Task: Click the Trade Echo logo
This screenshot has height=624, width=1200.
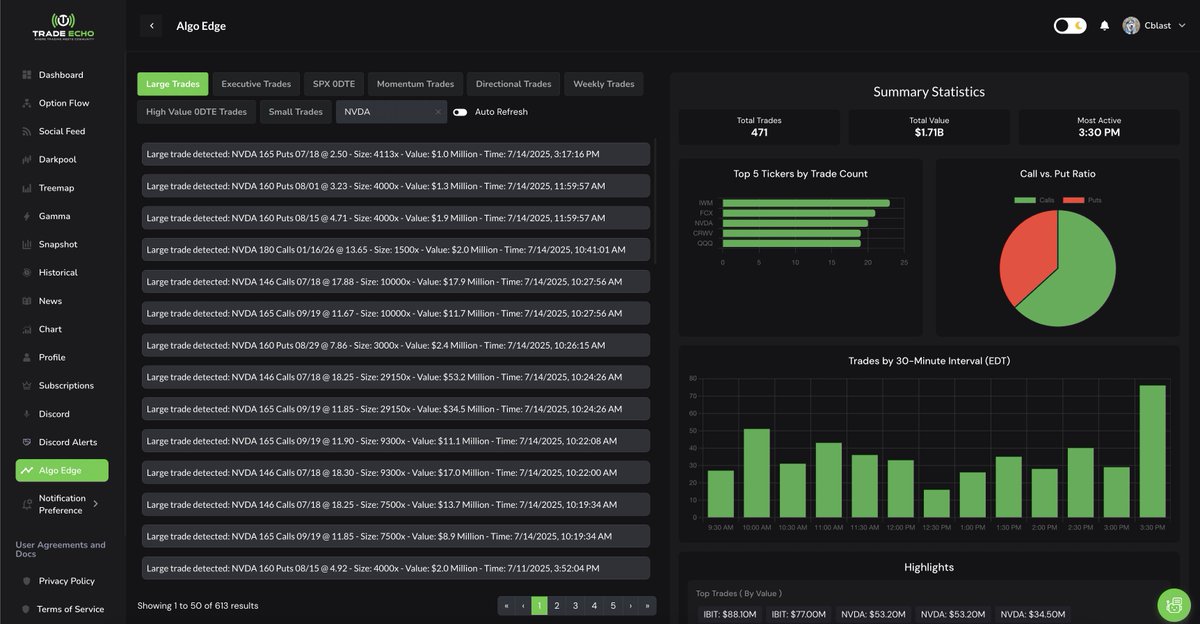Action: pos(62,27)
